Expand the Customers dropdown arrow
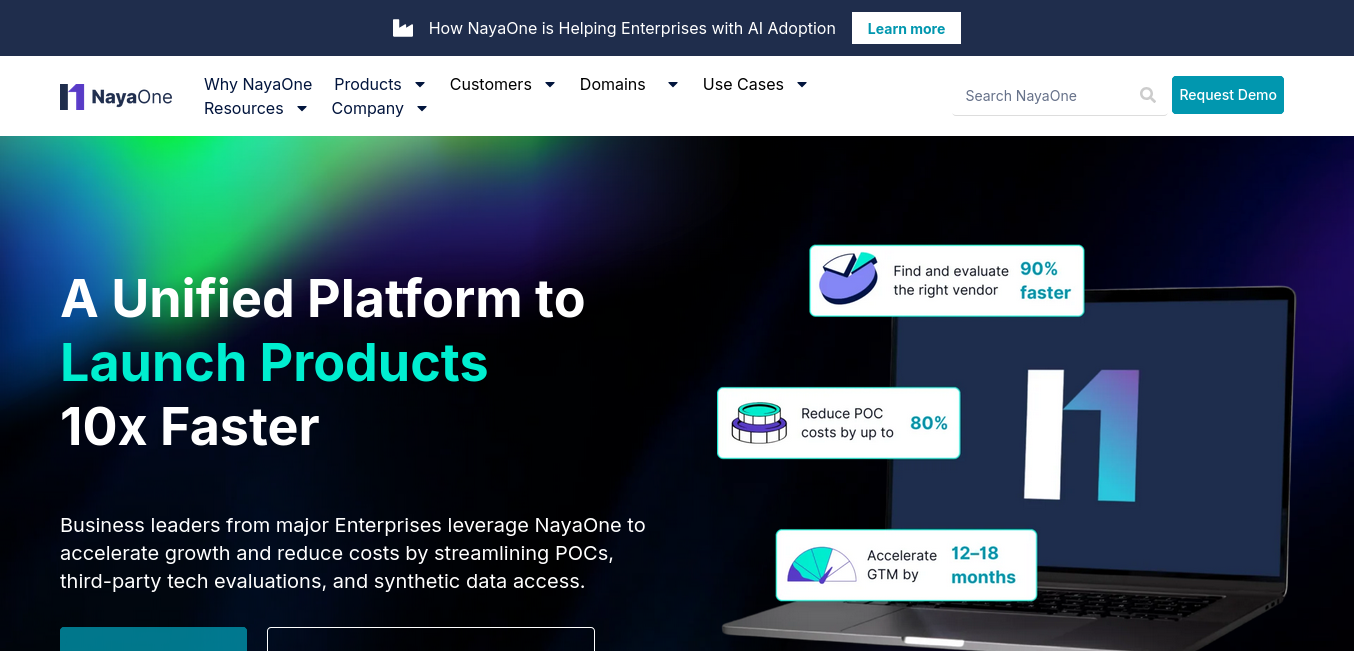 (550, 84)
